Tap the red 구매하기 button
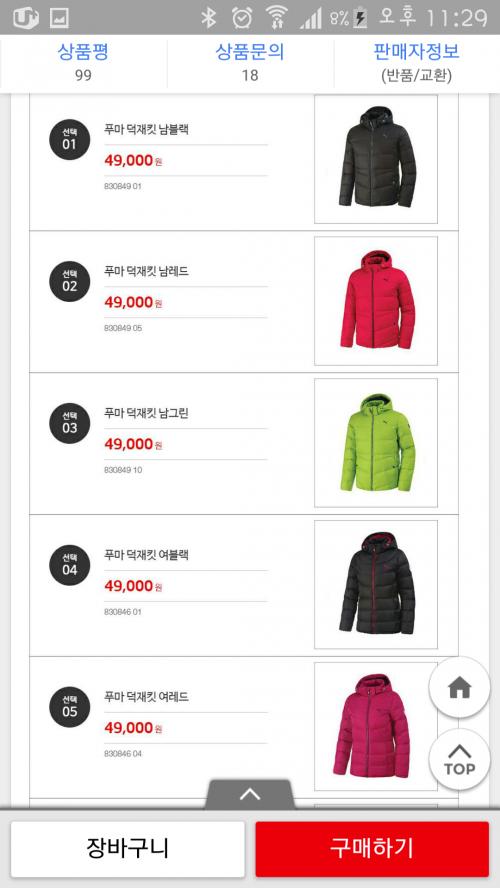Image resolution: width=500 pixels, height=888 pixels. [x=372, y=849]
